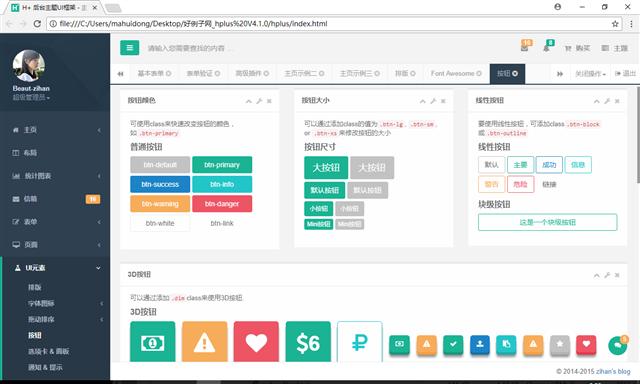
Task: Close the 线性按钮 panel with its X
Action: pyautogui.click(x=617, y=101)
